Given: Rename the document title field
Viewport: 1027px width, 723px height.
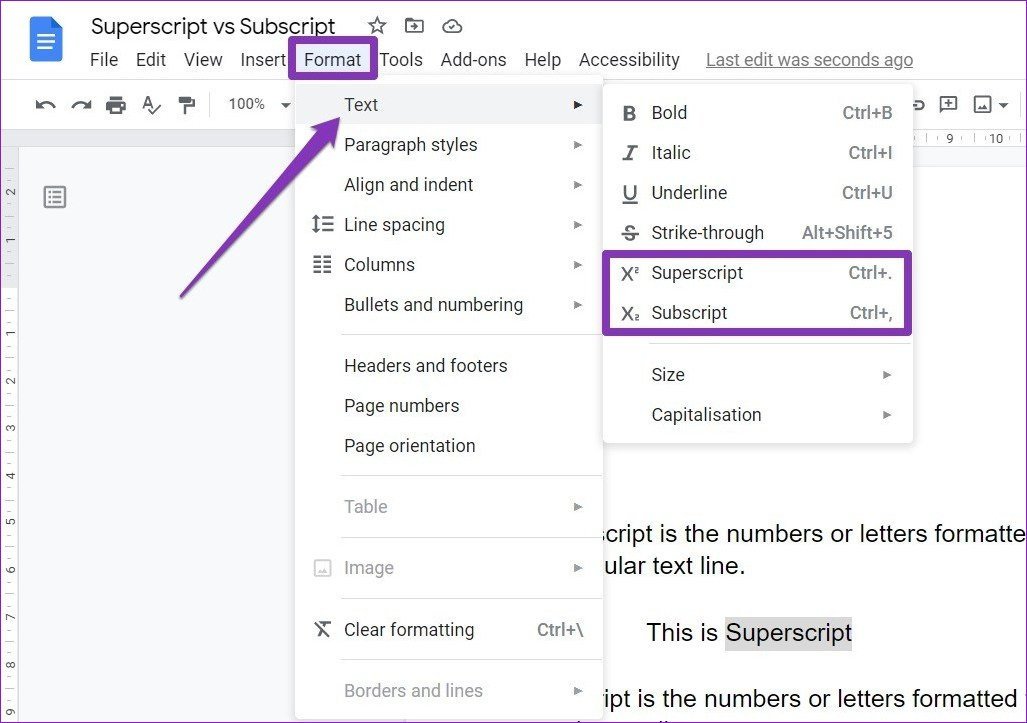Looking at the screenshot, I should [213, 26].
